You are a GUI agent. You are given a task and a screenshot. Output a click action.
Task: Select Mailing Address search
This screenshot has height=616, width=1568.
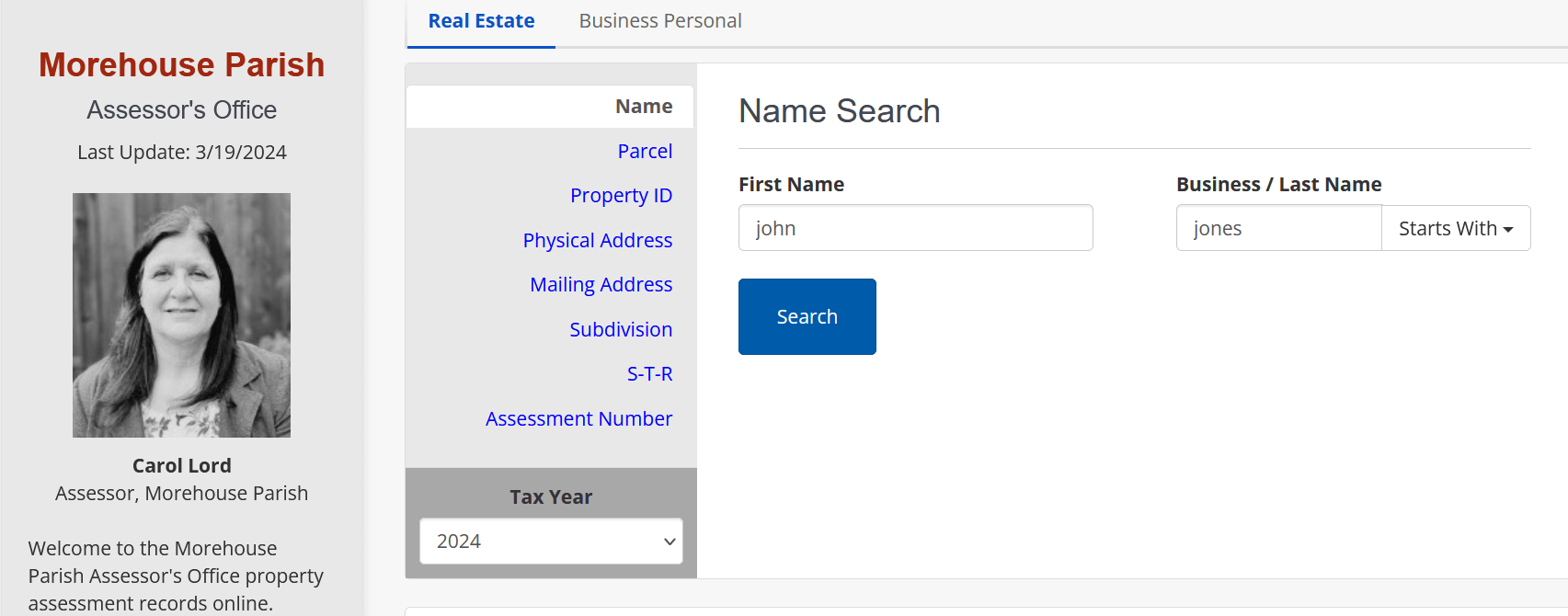coord(601,284)
